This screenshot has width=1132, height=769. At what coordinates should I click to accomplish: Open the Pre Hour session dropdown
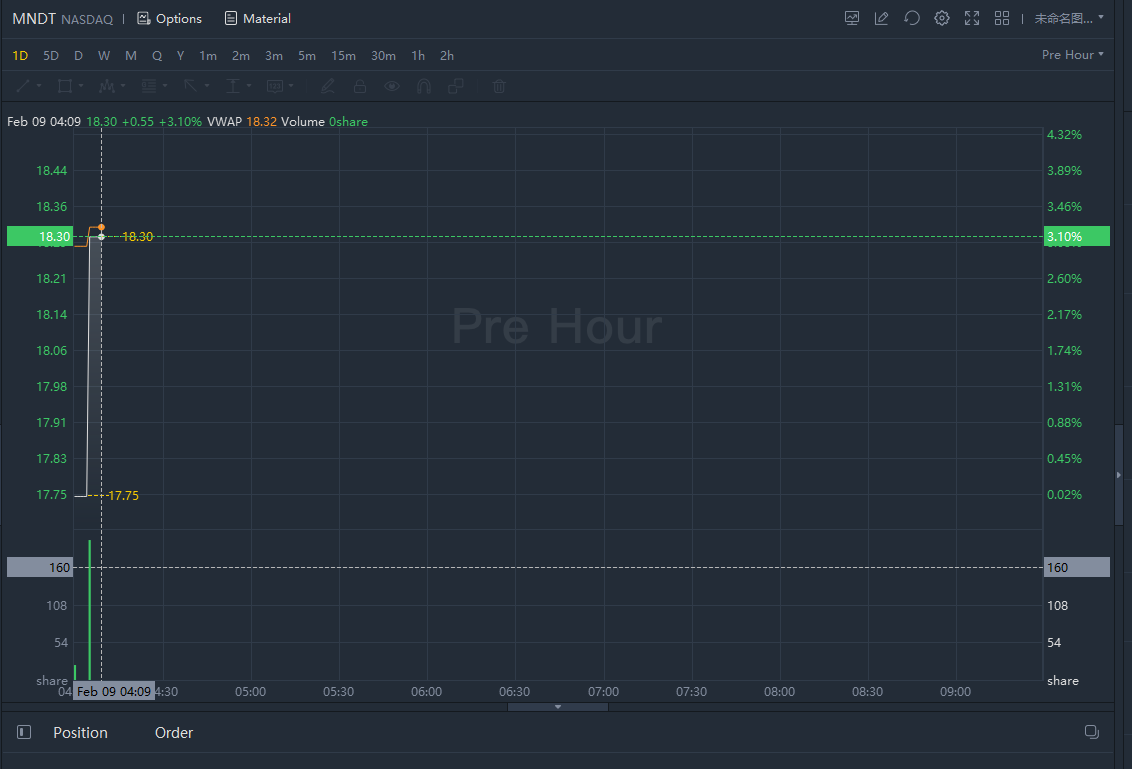(1072, 55)
